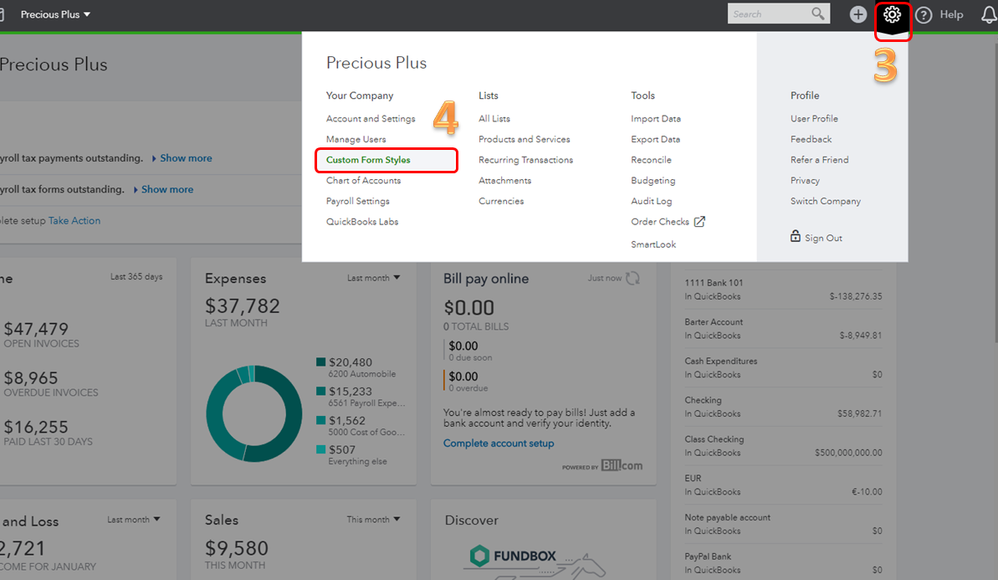Select Payroll Settings

pos(358,201)
